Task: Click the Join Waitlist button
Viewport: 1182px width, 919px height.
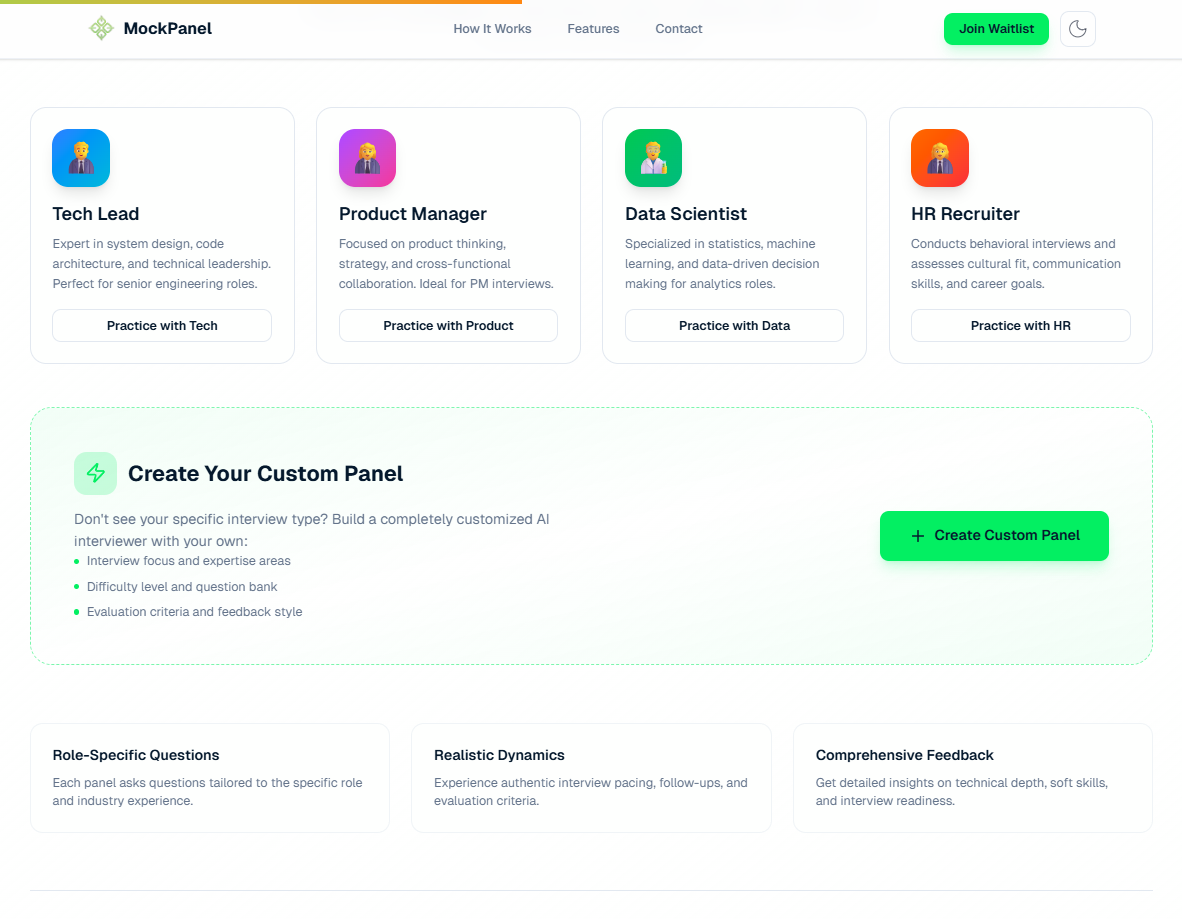Action: tap(996, 29)
